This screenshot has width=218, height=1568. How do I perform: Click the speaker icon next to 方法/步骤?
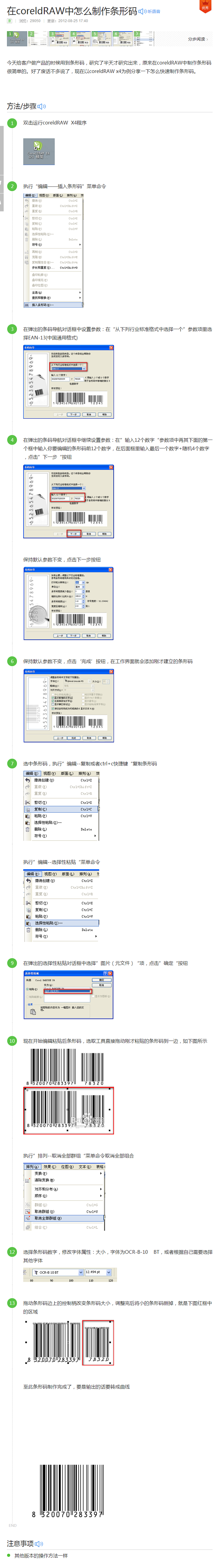pyautogui.click(x=41, y=107)
